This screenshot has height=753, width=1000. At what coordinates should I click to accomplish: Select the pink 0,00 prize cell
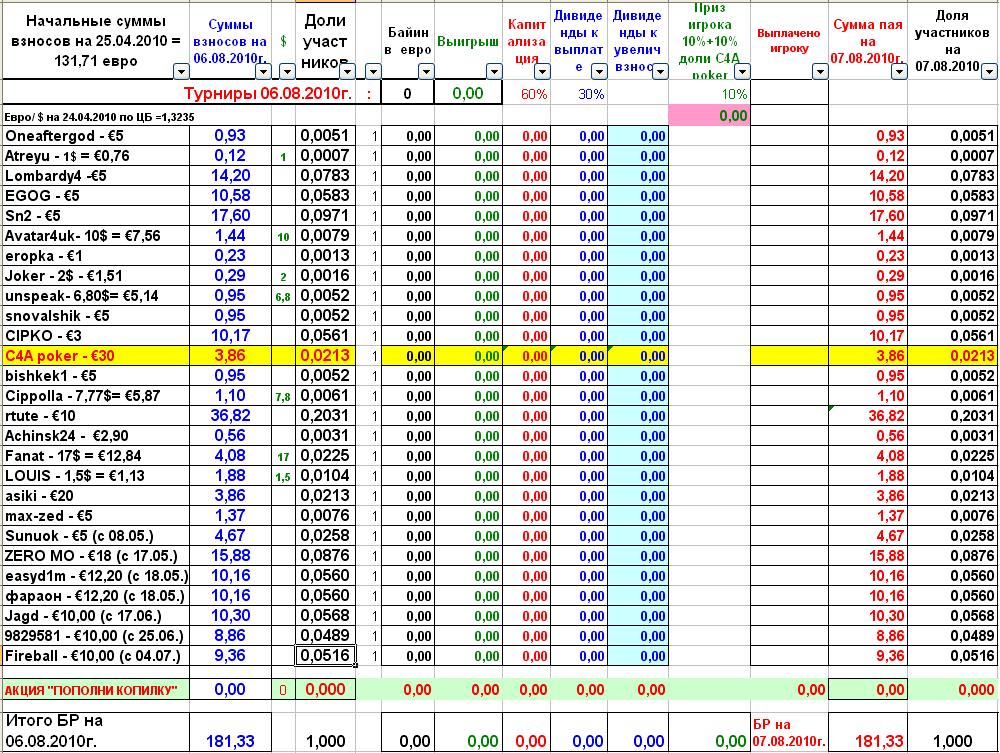click(709, 115)
